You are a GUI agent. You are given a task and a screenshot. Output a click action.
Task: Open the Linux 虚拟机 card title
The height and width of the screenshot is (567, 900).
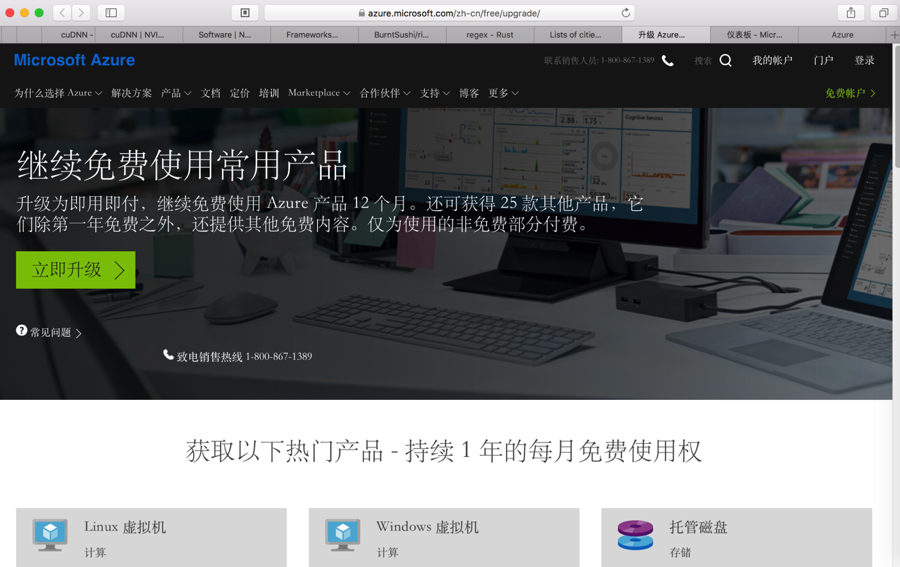point(125,527)
